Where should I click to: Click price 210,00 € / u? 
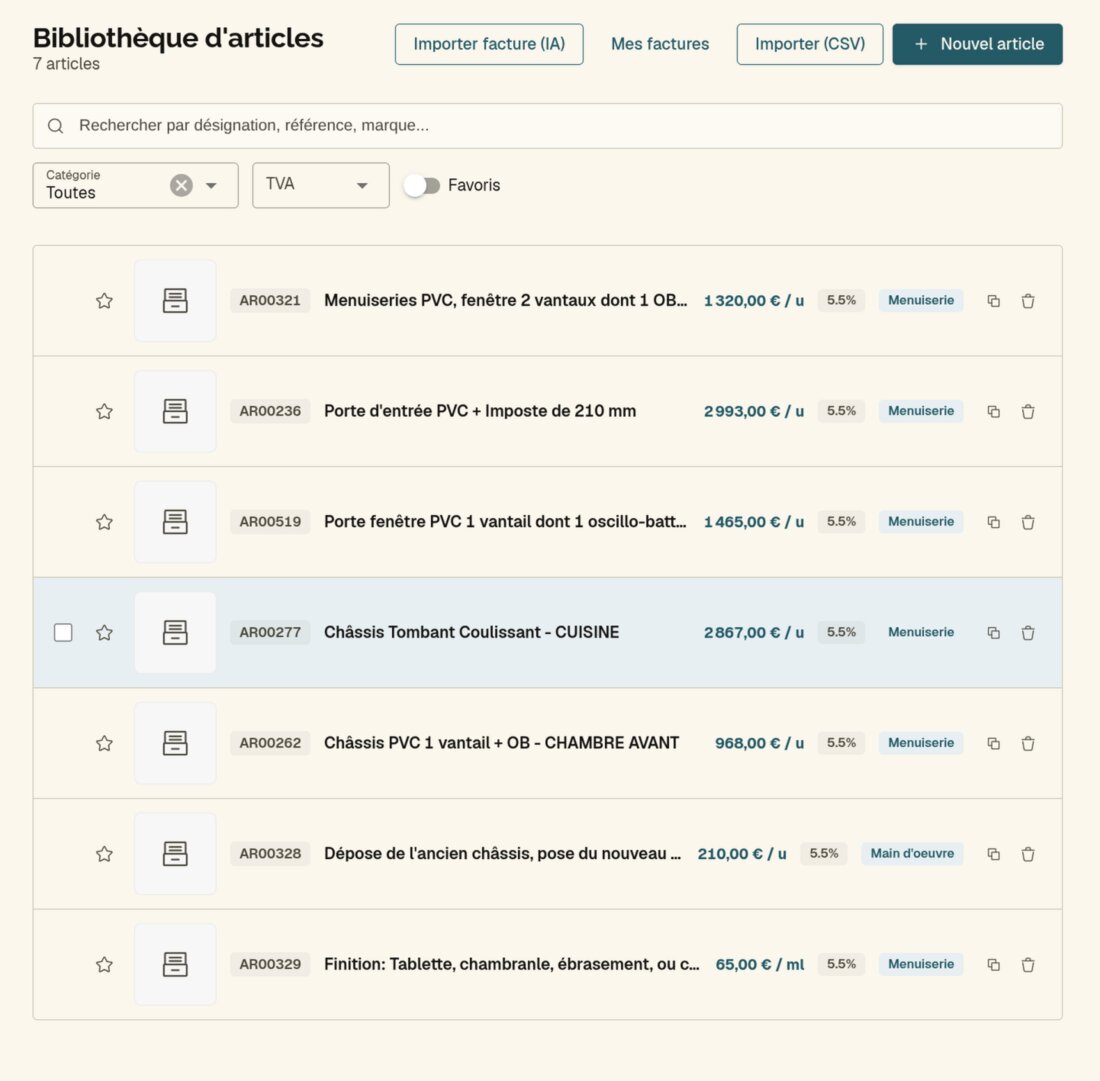click(742, 854)
